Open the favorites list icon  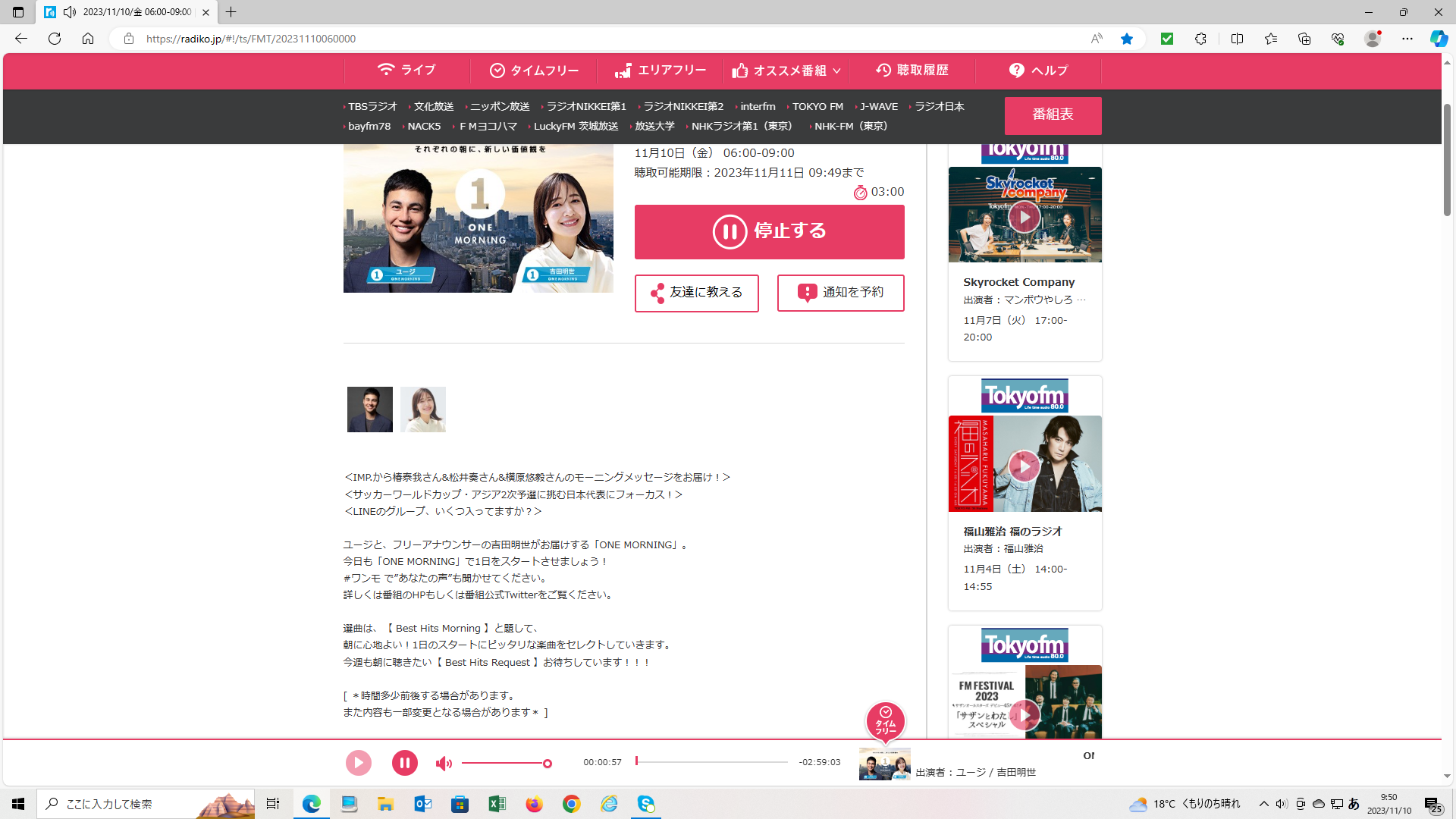[1271, 39]
